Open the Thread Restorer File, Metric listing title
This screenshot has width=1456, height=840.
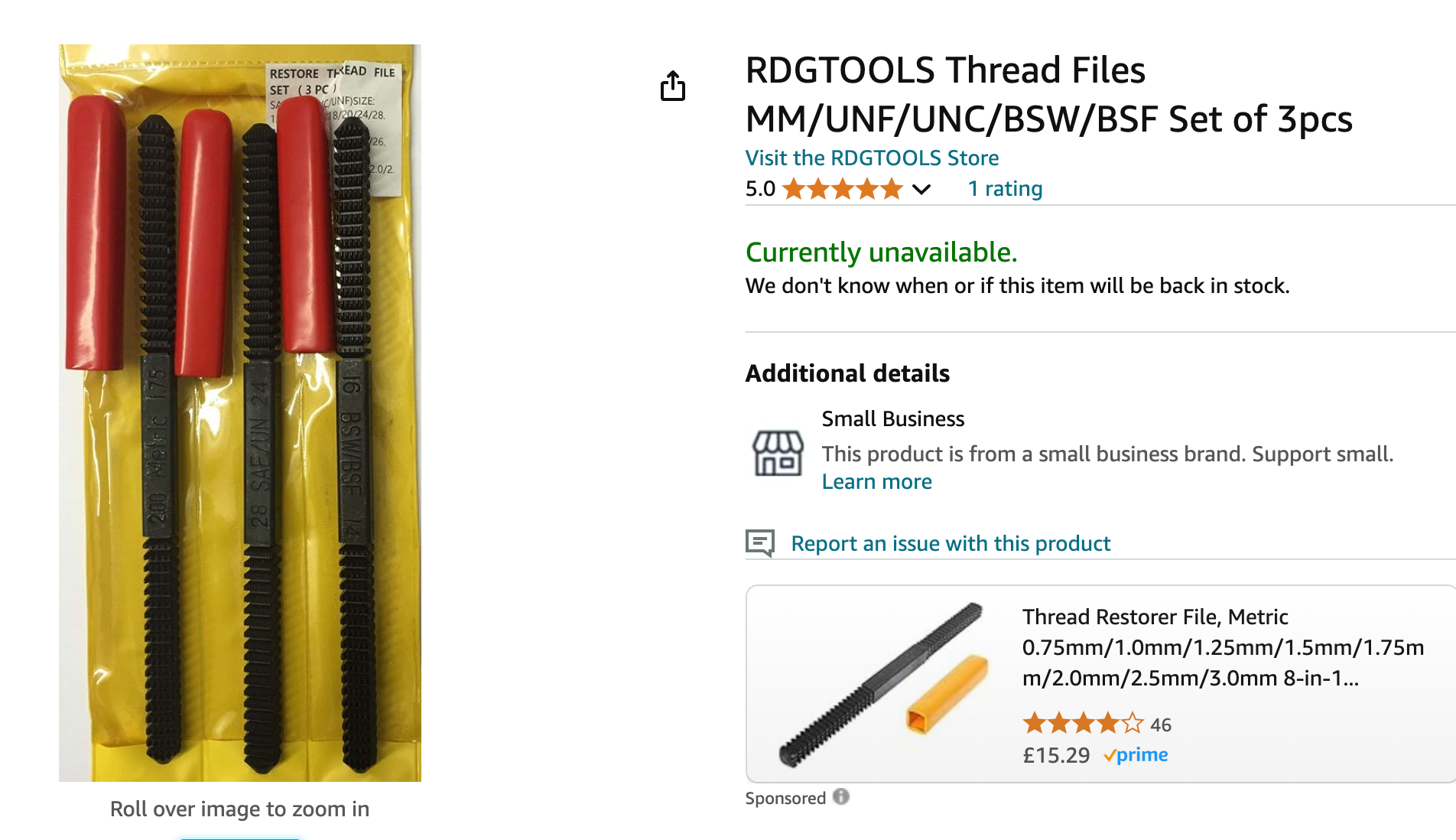1223,647
